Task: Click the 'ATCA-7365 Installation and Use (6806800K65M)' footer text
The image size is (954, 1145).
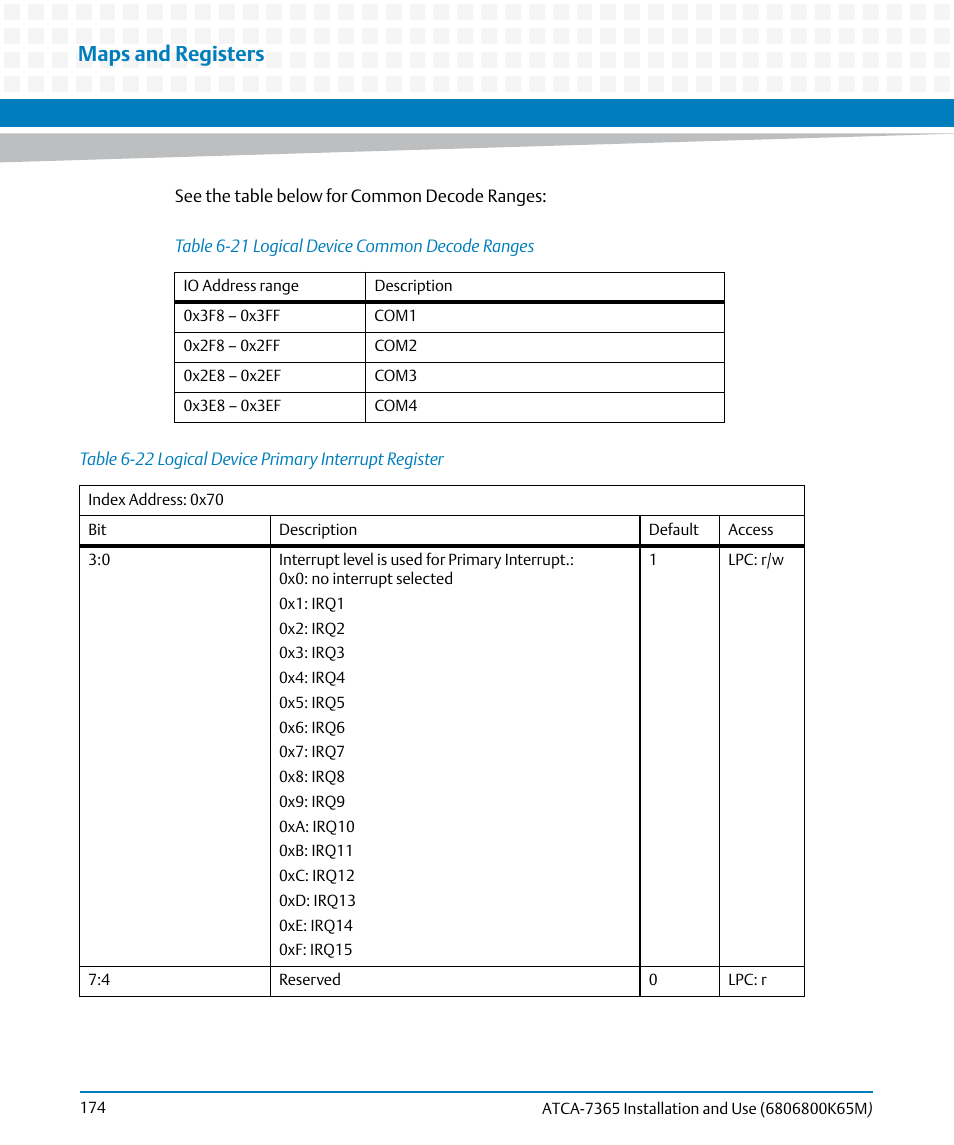Action: (x=707, y=1108)
